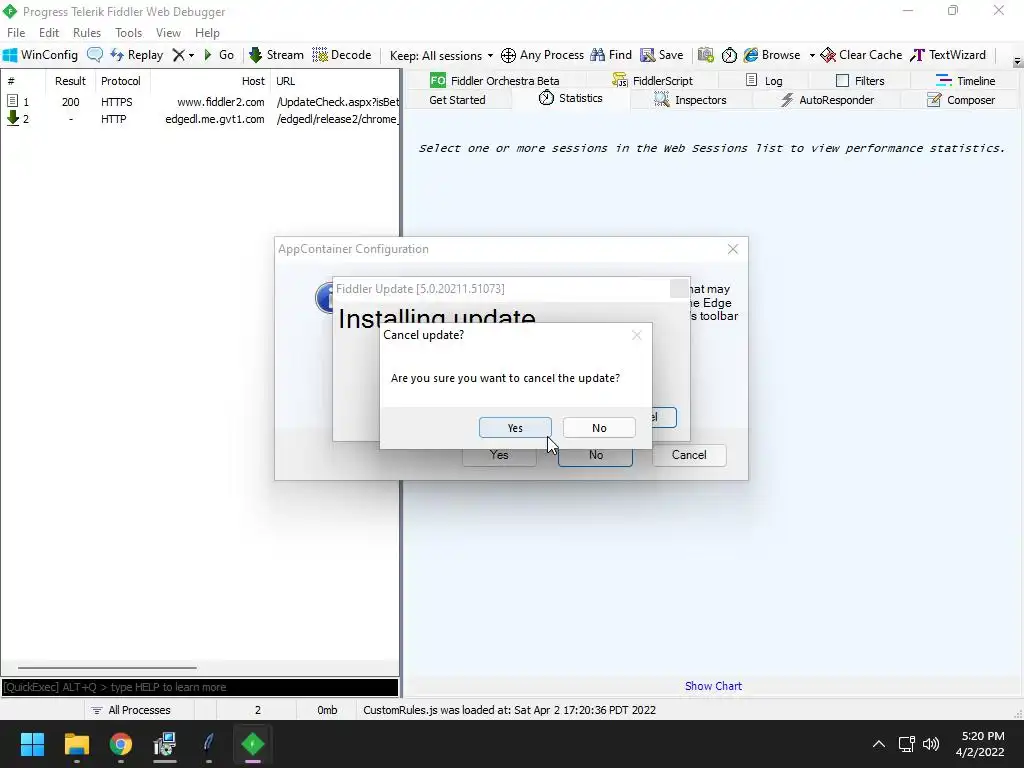Launch Browse with IE icon

[772, 55]
